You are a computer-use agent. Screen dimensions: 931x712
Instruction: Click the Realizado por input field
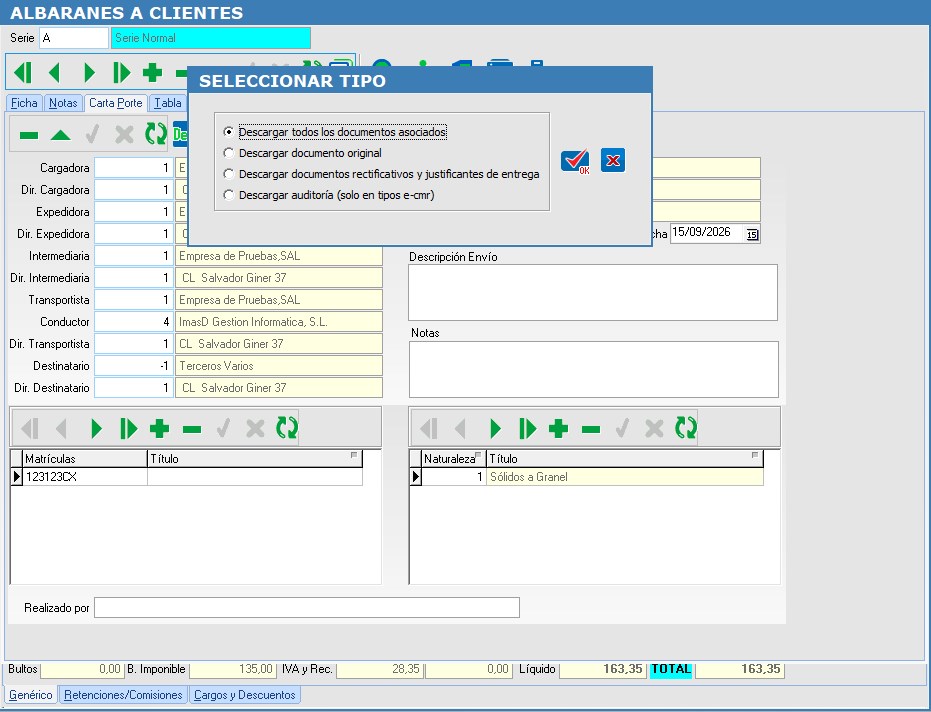coord(307,607)
